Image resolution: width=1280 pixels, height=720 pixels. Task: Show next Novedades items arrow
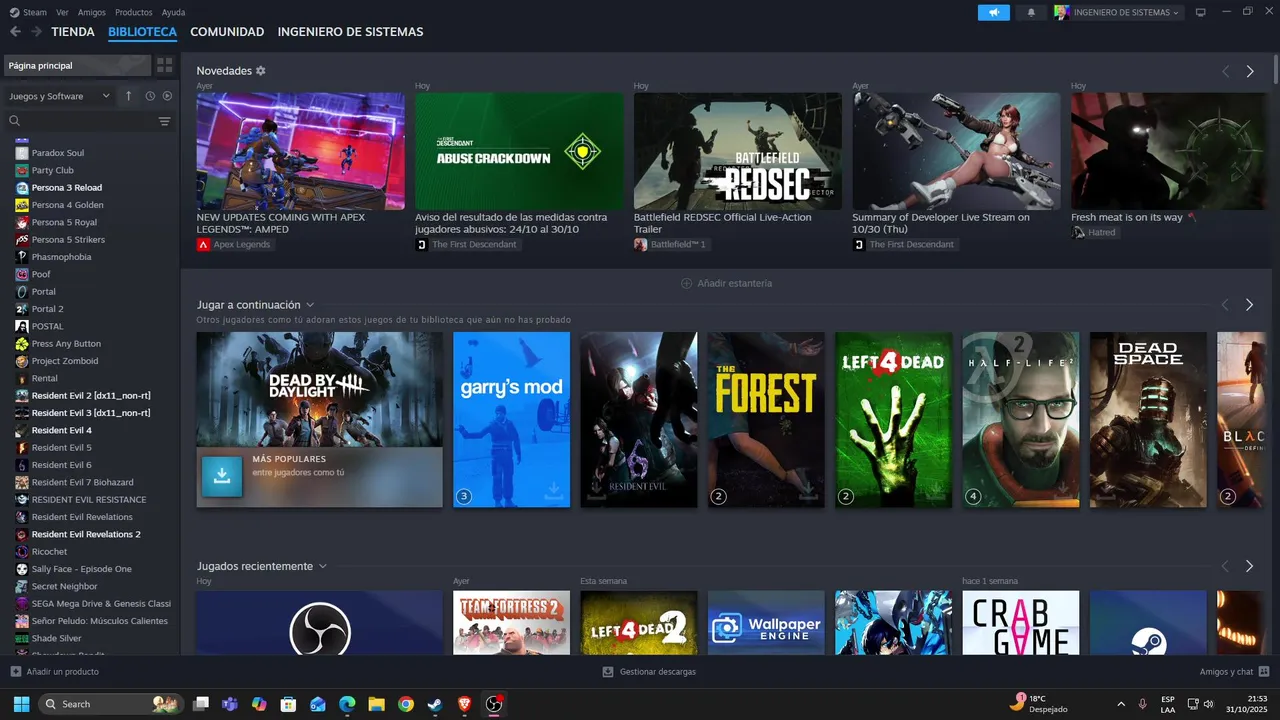(1250, 71)
